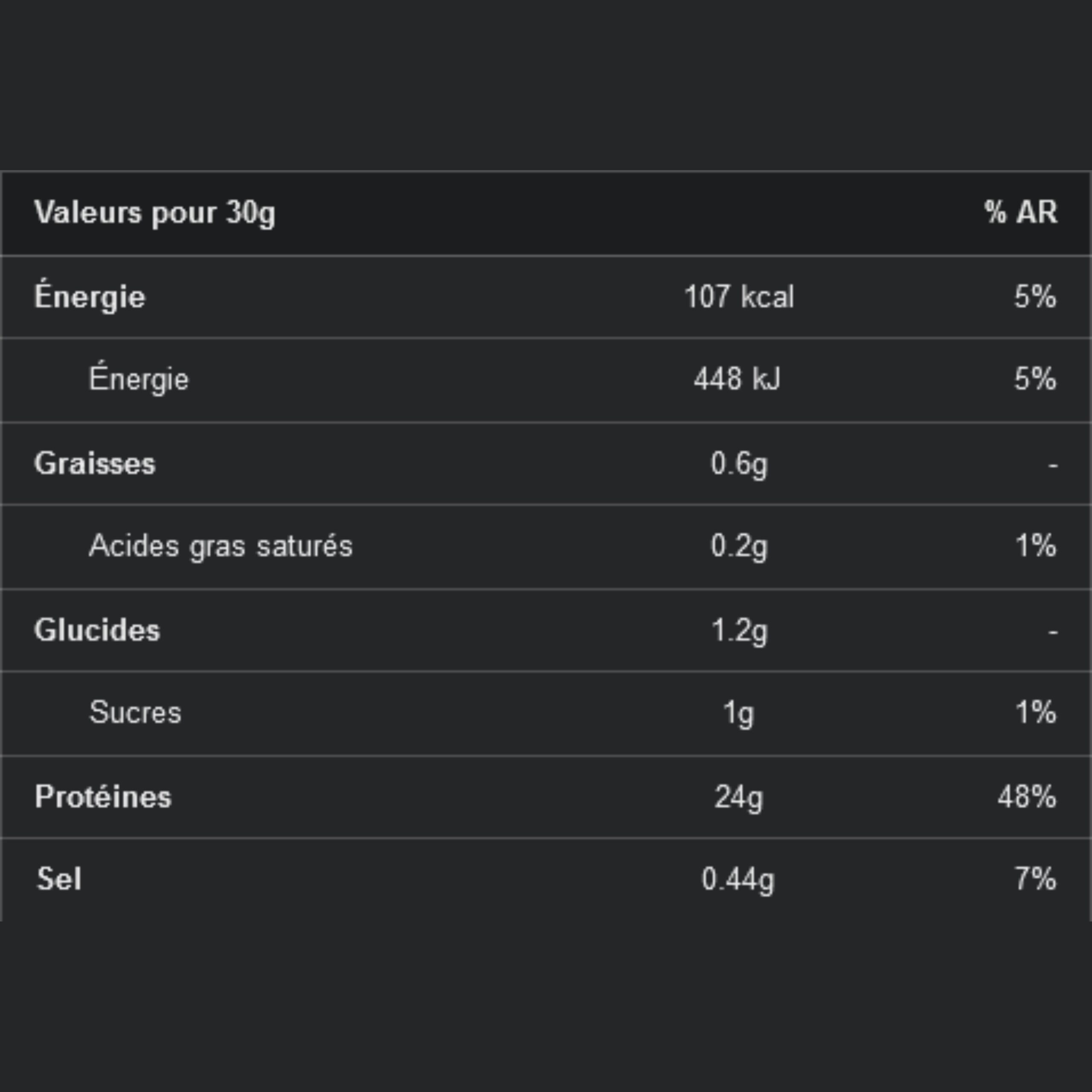Select the 1g sugars value
This screenshot has height=1092, width=1092.
tap(738, 712)
